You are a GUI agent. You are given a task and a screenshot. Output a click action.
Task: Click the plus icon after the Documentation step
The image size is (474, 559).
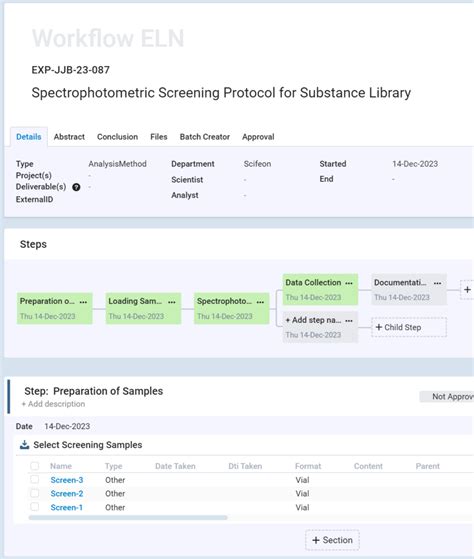point(467,290)
